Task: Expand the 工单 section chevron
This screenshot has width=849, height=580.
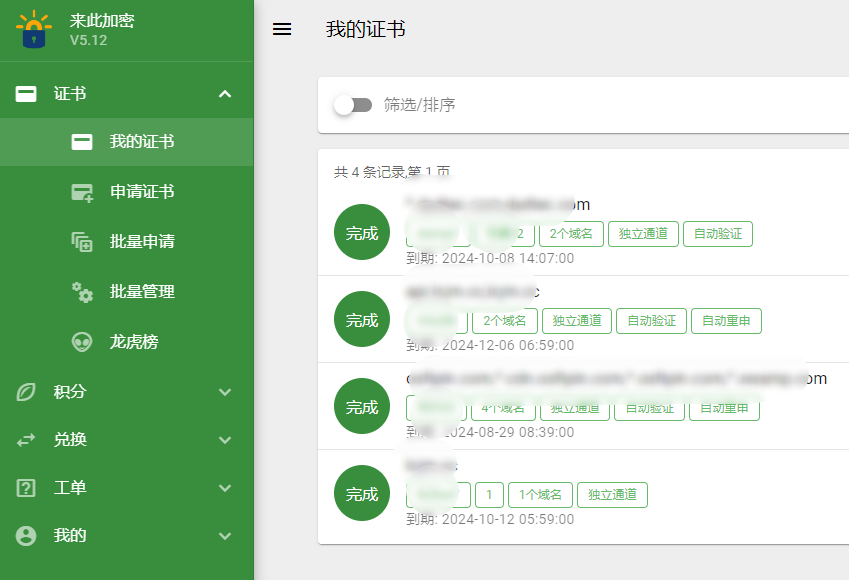Action: pyautogui.click(x=225, y=488)
